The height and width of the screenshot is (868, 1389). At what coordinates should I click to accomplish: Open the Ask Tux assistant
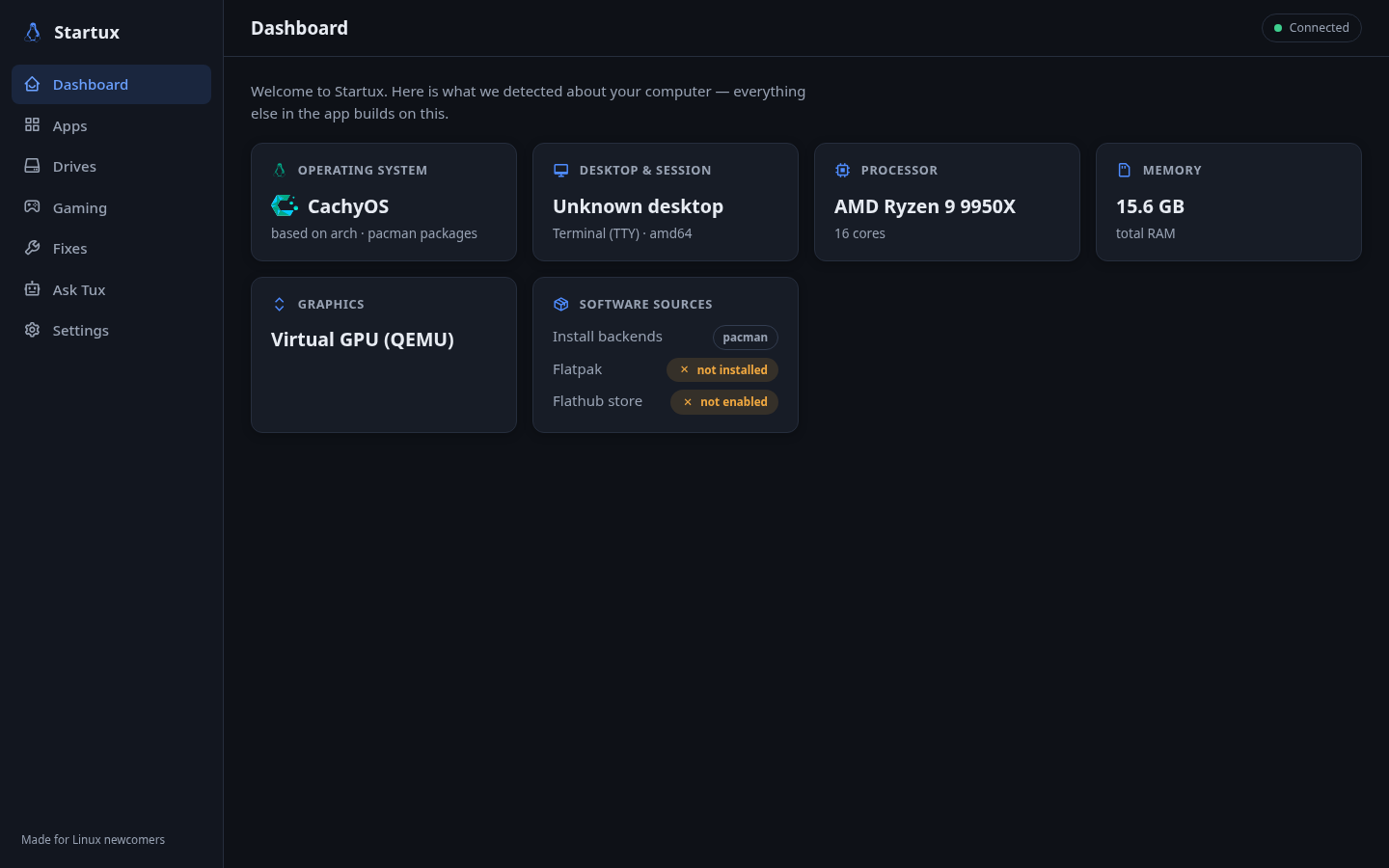[x=111, y=289]
